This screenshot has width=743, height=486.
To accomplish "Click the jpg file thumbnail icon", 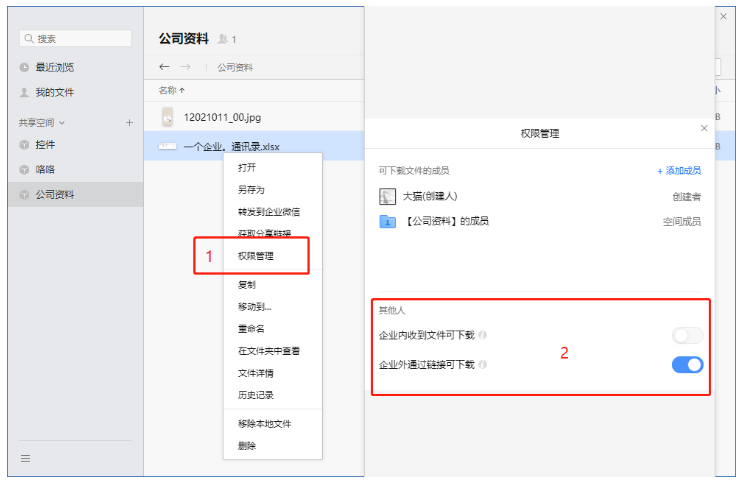I will 168,117.
